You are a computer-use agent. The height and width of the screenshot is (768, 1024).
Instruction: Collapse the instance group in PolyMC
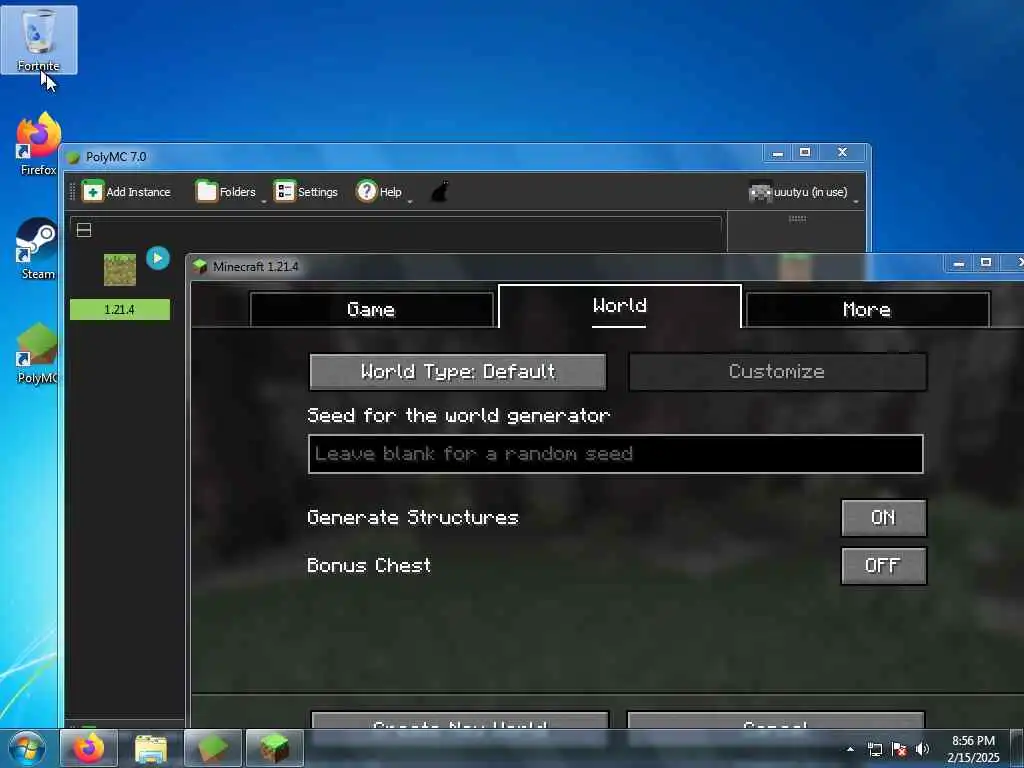pos(84,230)
